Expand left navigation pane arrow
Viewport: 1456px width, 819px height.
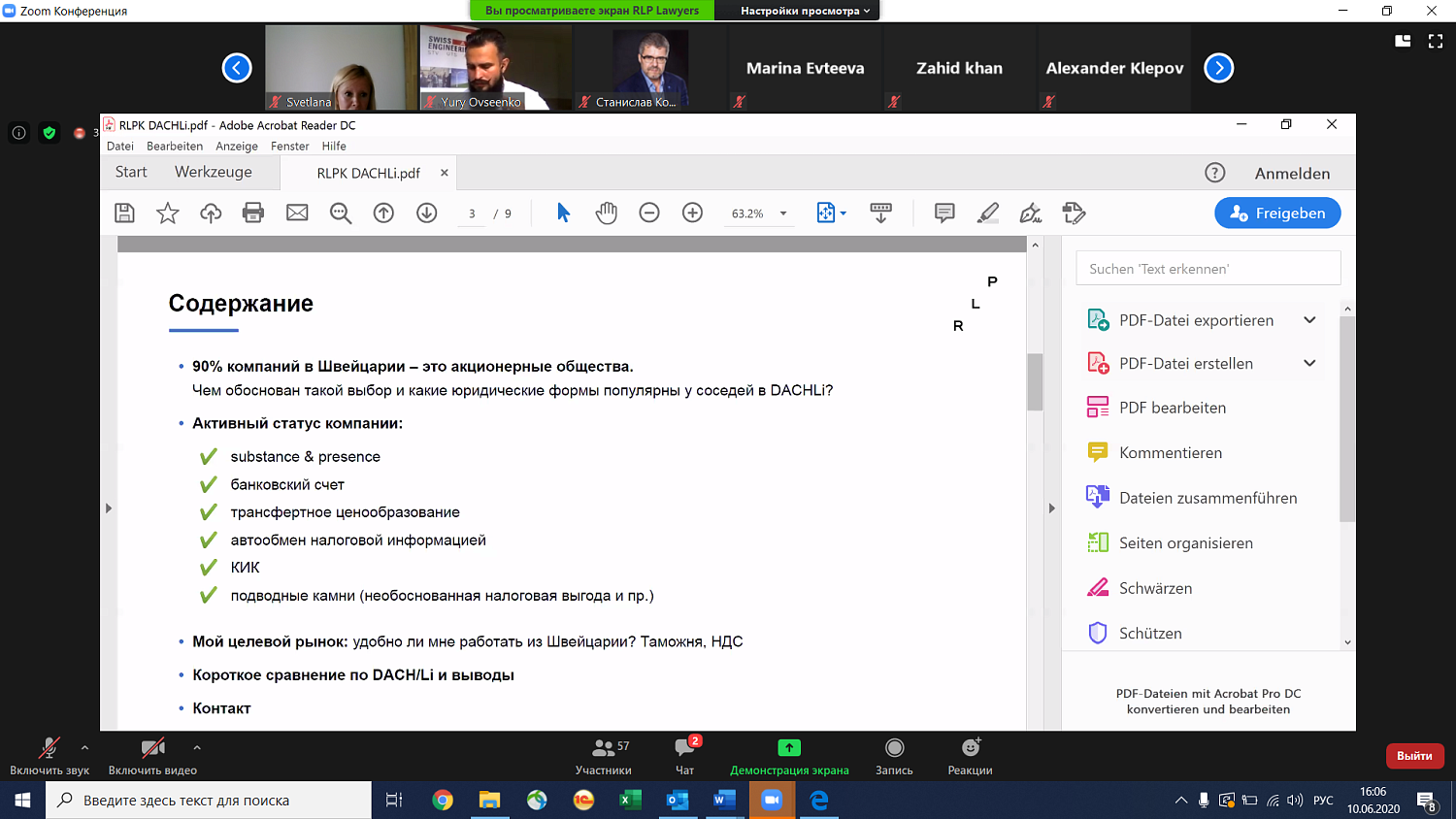tap(109, 508)
